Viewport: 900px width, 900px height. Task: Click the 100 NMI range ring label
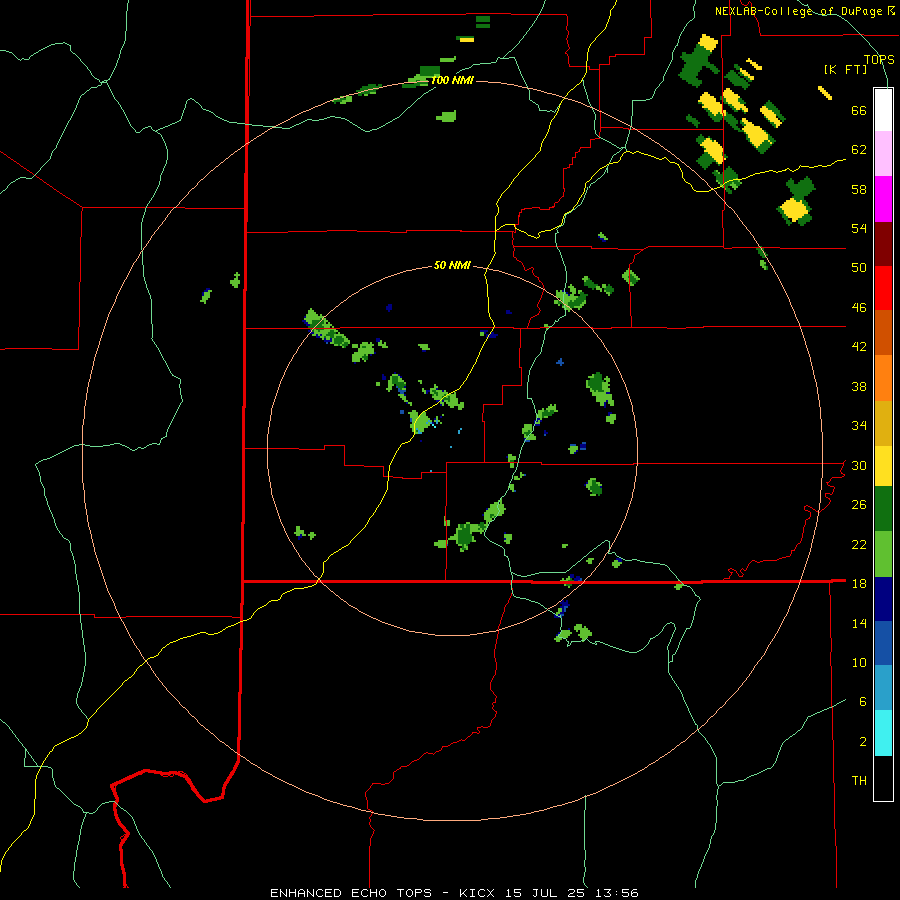click(x=452, y=80)
